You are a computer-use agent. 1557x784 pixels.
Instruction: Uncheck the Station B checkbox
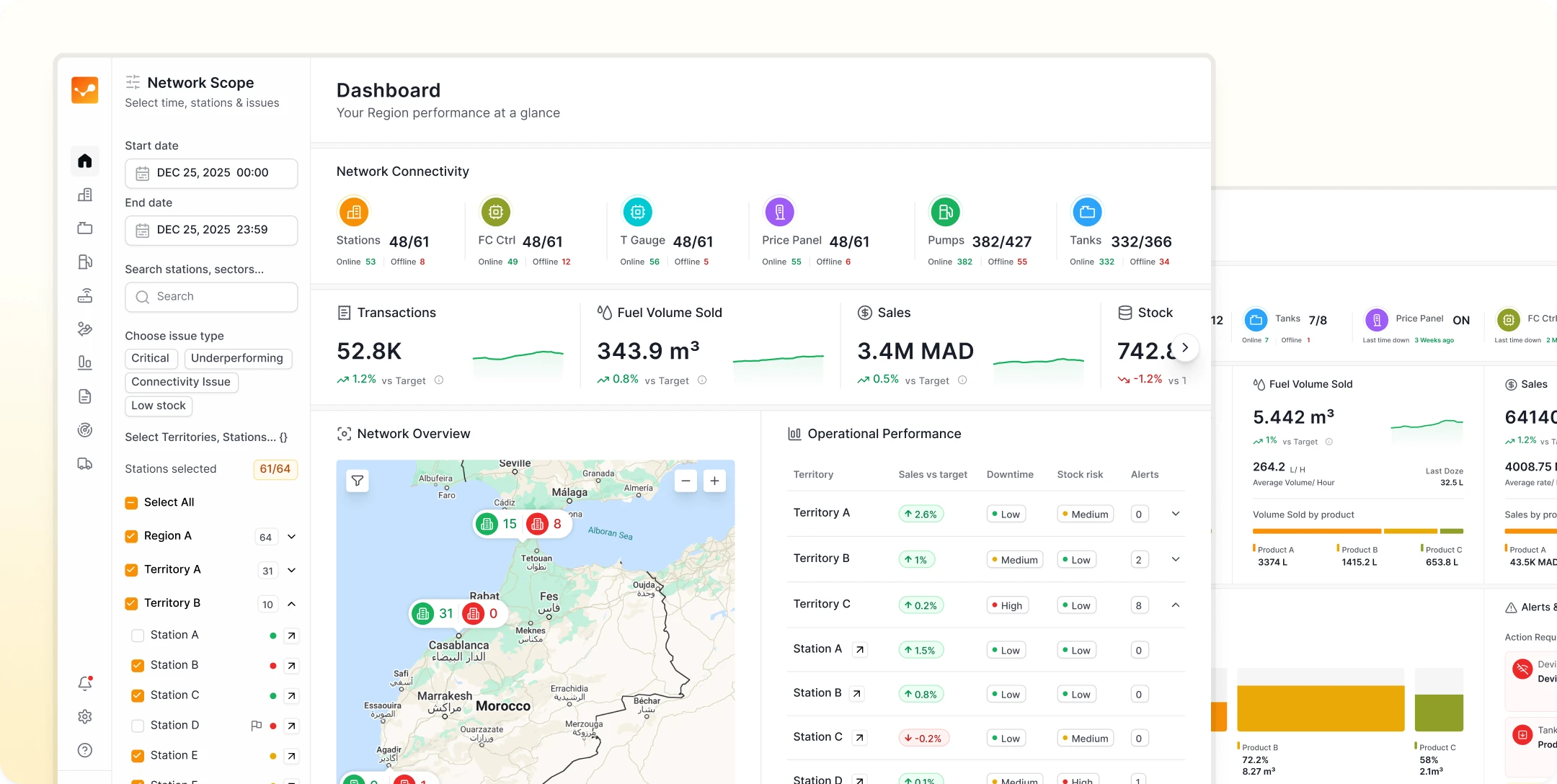pos(137,665)
